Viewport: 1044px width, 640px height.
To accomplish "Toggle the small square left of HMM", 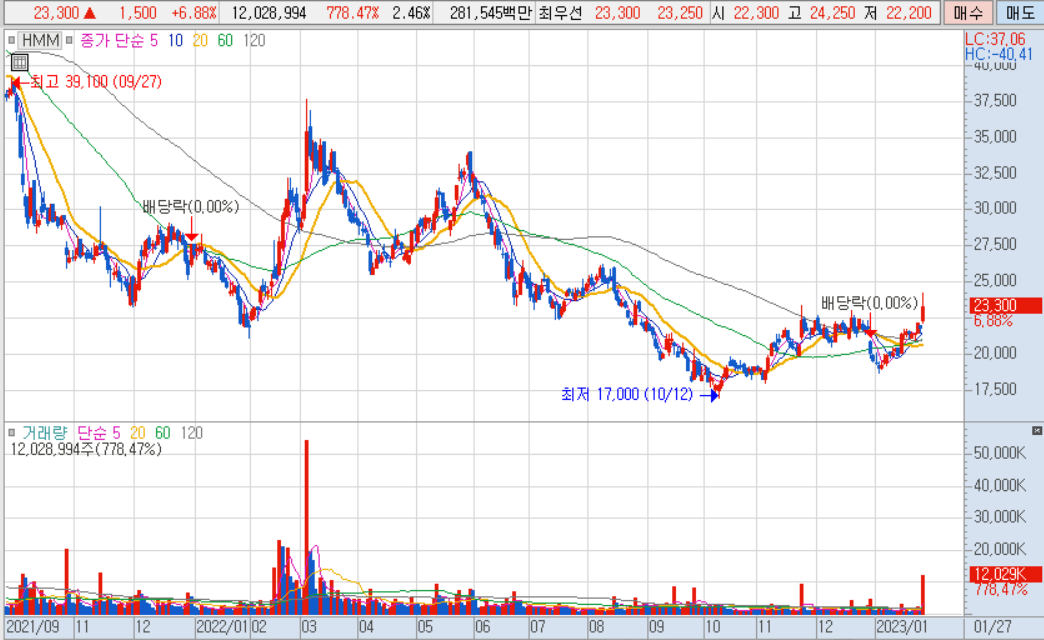I will [x=11, y=41].
